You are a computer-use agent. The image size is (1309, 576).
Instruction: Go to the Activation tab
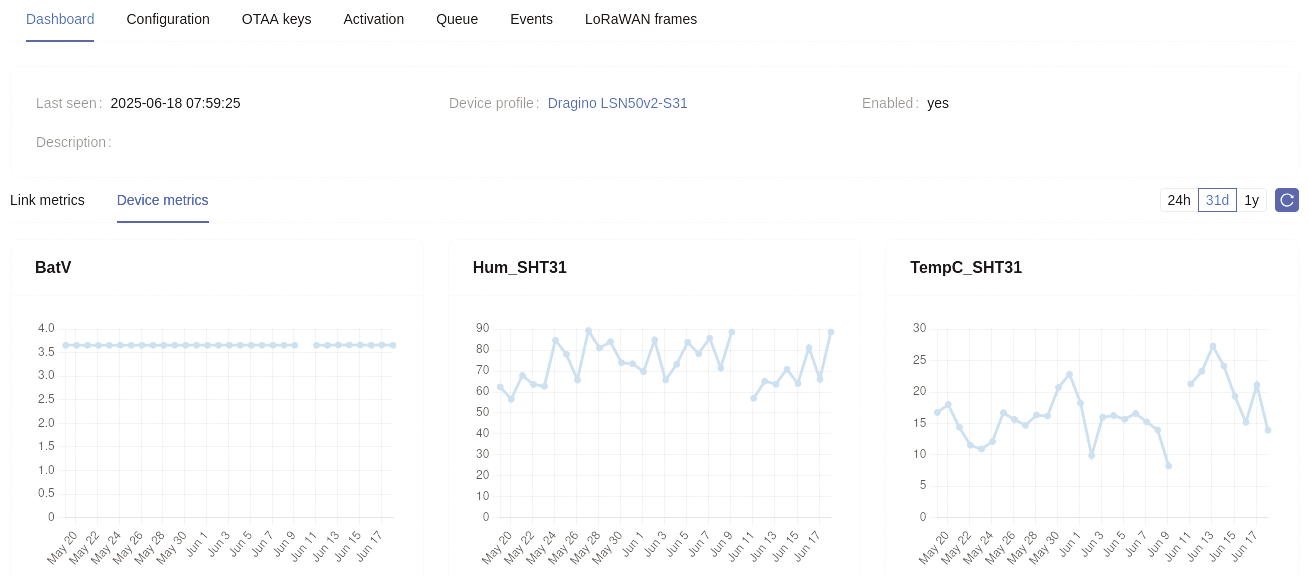tap(373, 19)
